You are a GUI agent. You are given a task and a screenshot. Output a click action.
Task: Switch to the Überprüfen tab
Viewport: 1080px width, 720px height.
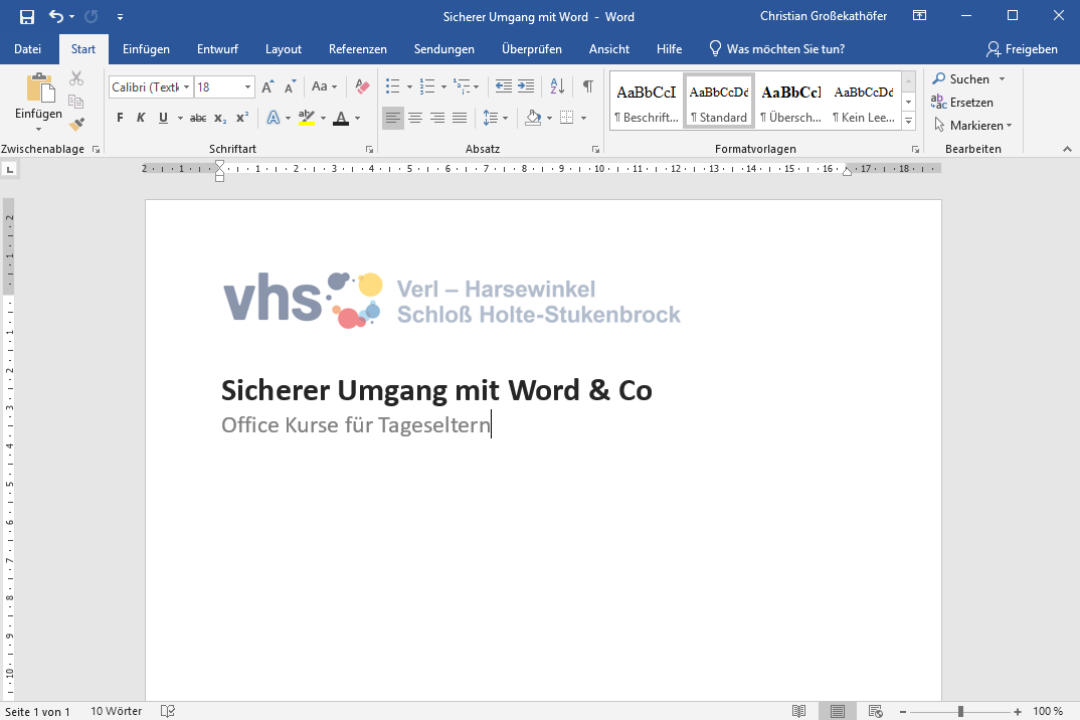coord(532,49)
